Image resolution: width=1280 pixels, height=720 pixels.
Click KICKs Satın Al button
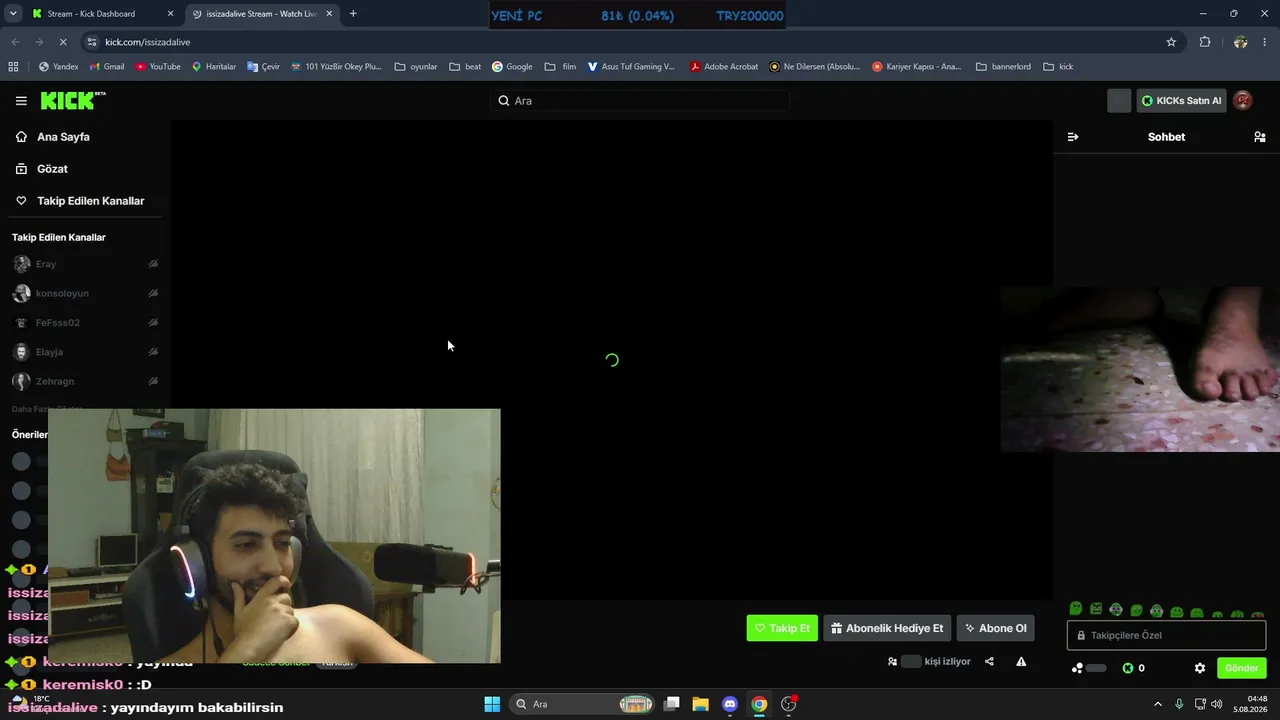point(1181,101)
